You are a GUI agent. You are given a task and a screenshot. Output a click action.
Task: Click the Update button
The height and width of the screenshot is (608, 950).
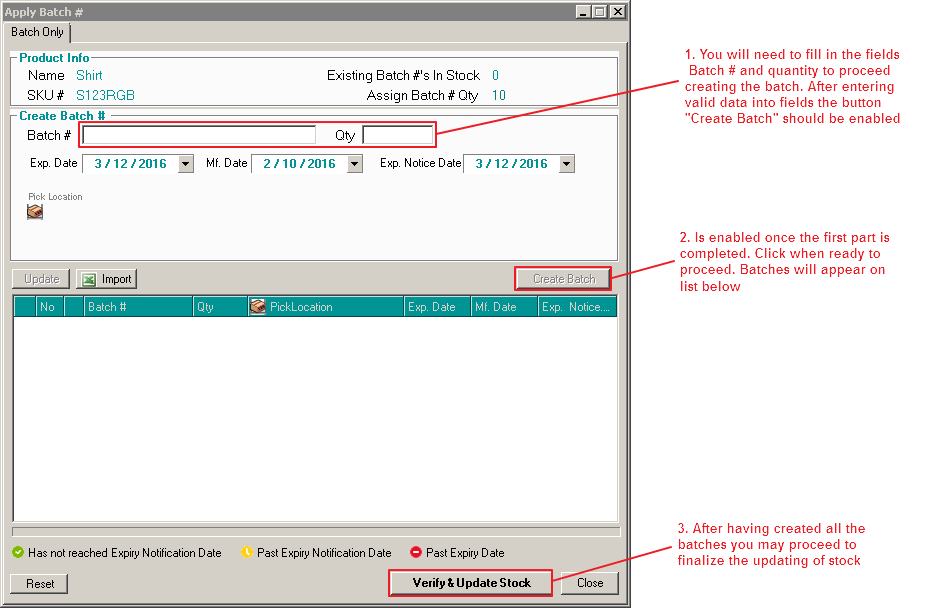(x=41, y=279)
